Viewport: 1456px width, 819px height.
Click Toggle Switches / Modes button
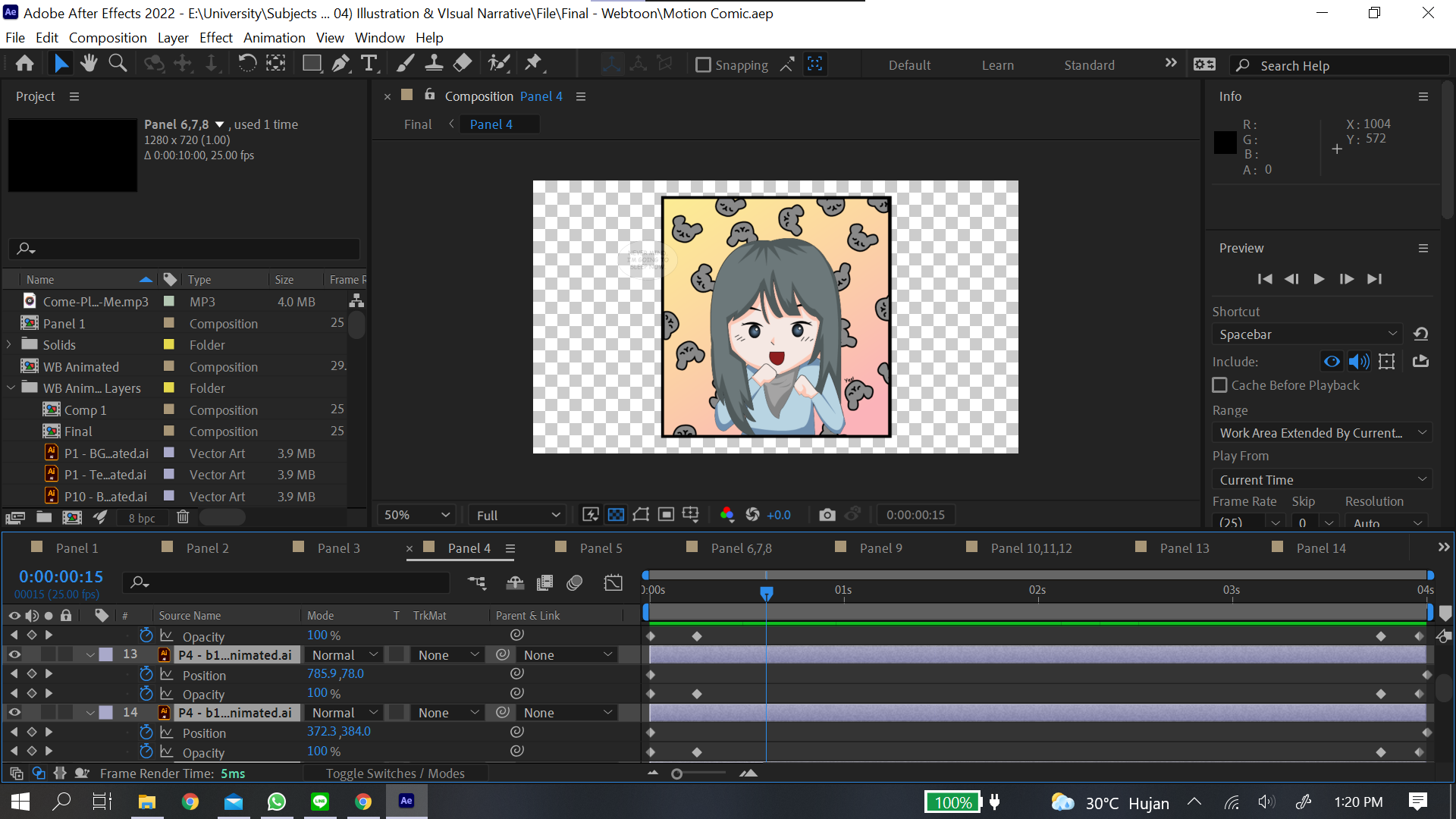(395, 773)
